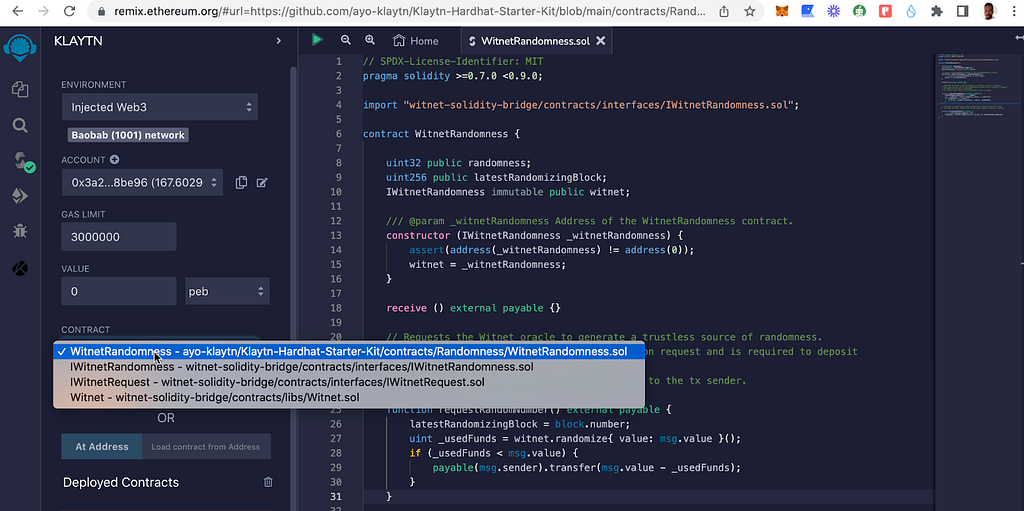Add a new account plus icon

[x=114, y=159]
